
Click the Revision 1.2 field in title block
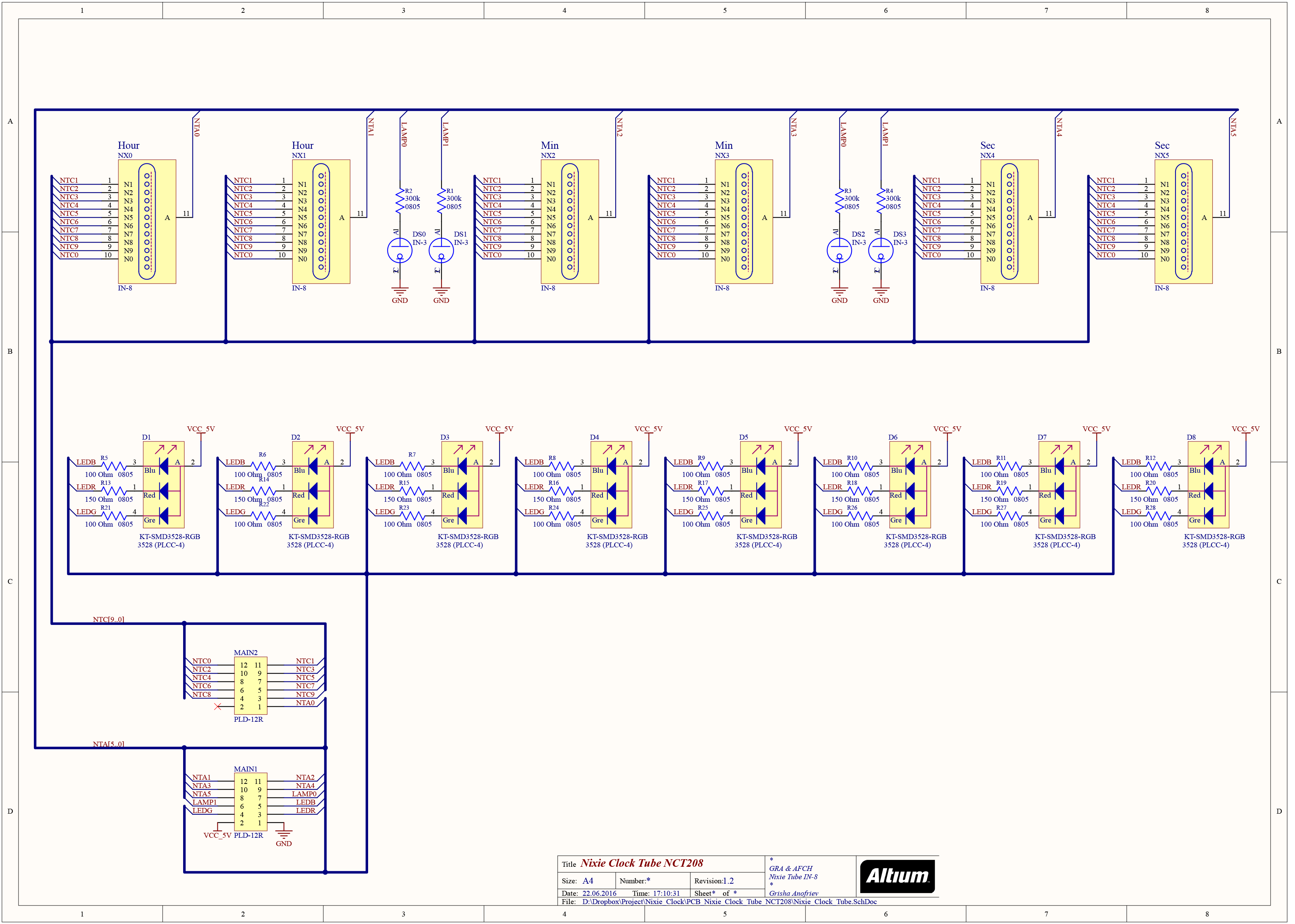728,881
